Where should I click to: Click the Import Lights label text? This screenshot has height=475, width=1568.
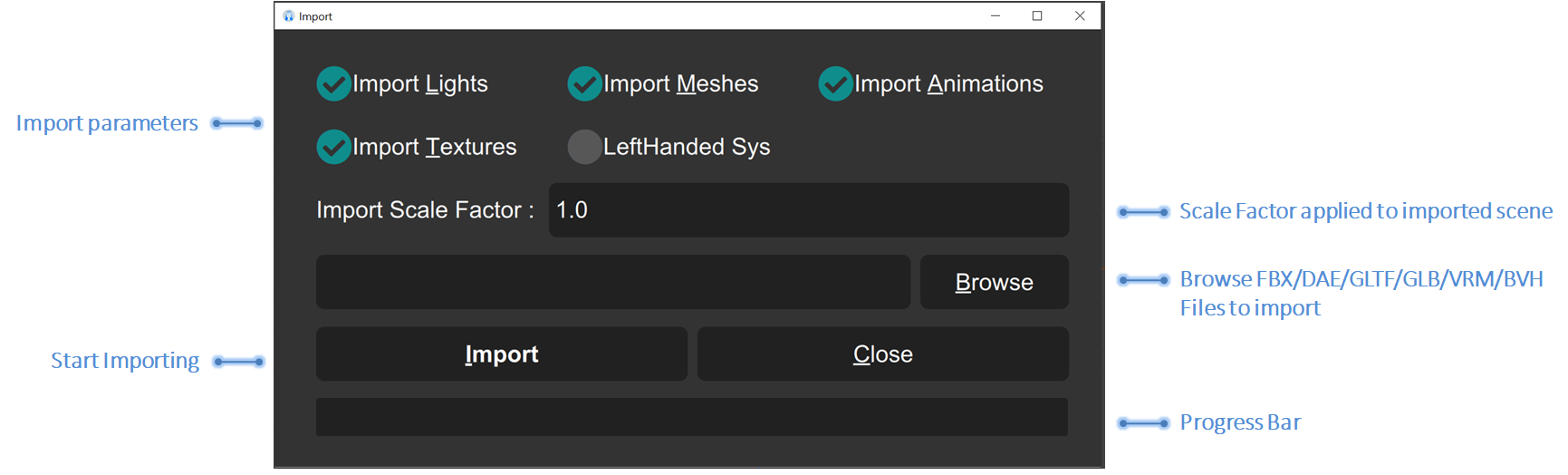click(x=420, y=84)
